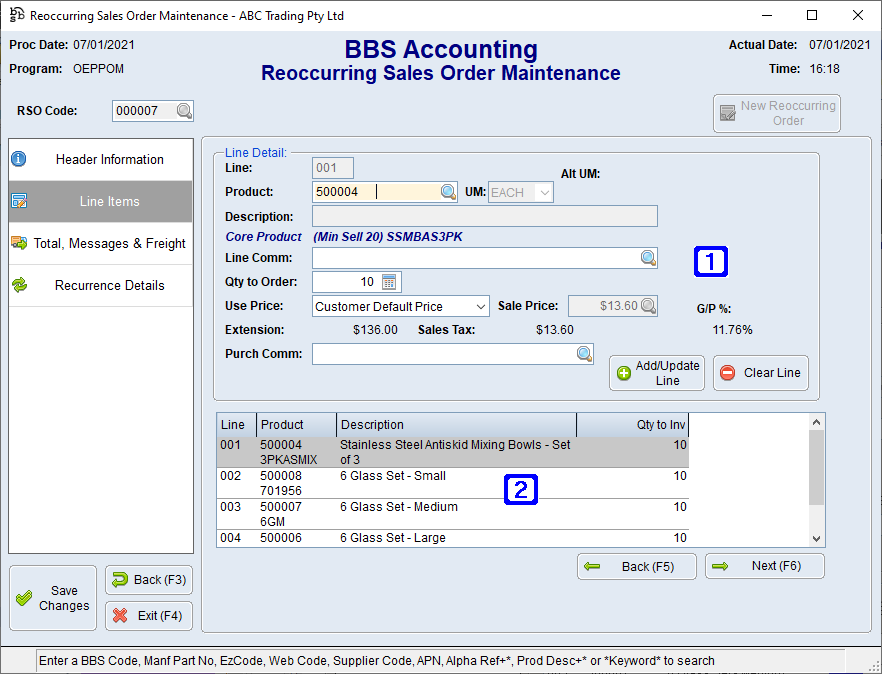Search products with the Product field magnifier
Viewport: 882px width, 674px height.
(x=448, y=190)
